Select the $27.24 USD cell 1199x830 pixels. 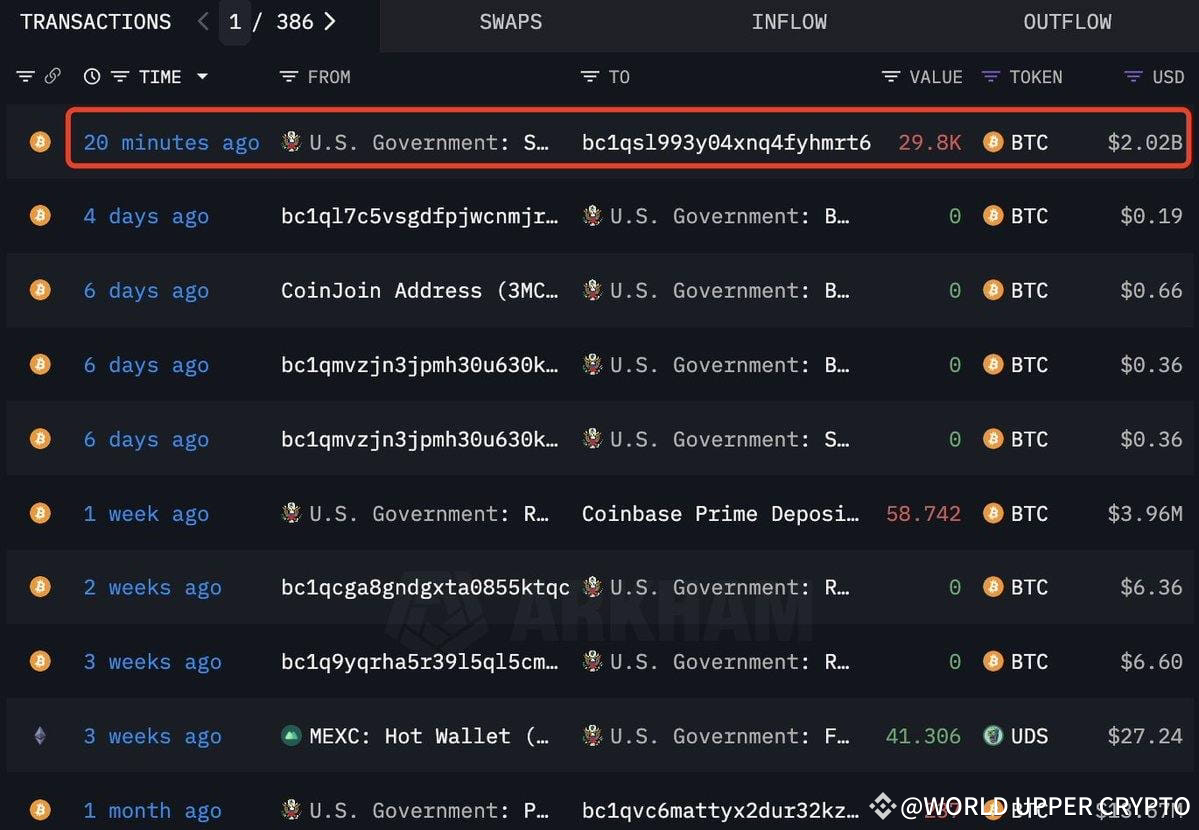point(1145,736)
